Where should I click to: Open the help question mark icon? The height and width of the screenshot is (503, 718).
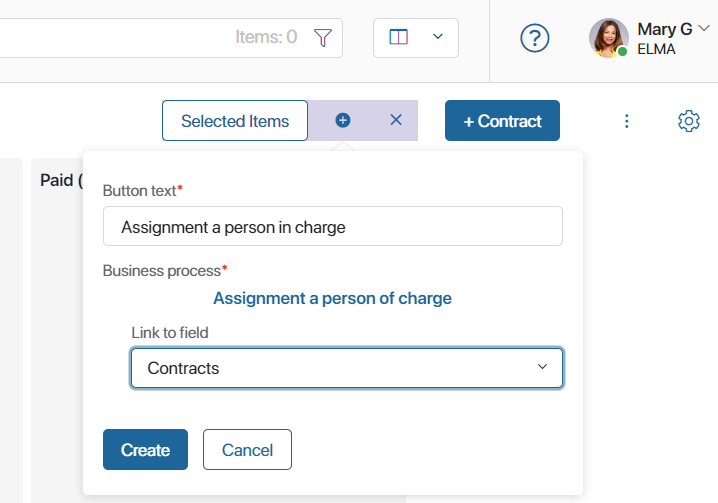534,38
